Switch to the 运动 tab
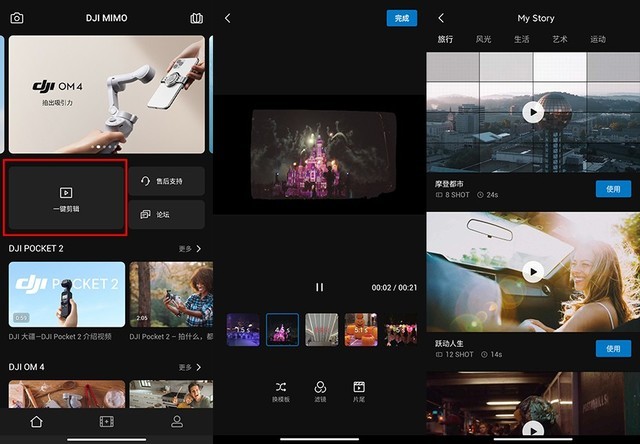Viewport: 640px width, 444px height. [x=598, y=39]
